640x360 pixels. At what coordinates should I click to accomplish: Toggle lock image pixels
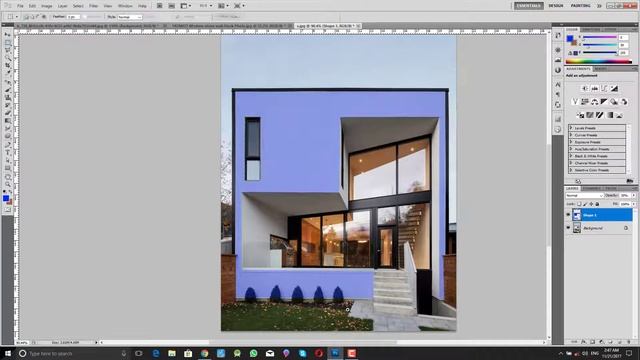[x=585, y=204]
